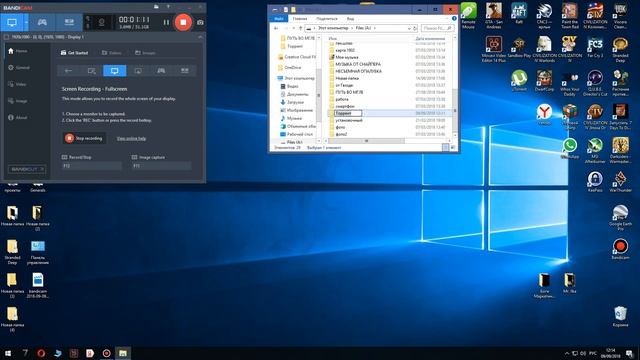The image size is (640, 360).
Task: Switch Explorer to large icons view button
Action: click(453, 147)
